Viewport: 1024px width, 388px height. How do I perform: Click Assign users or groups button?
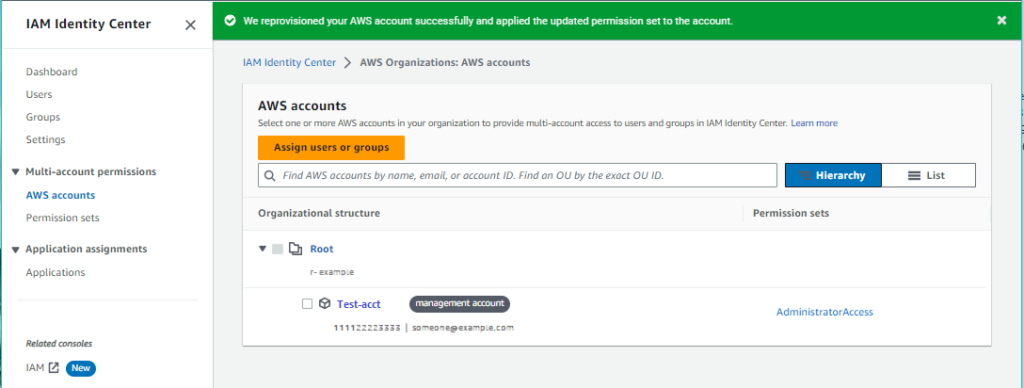coord(331,148)
